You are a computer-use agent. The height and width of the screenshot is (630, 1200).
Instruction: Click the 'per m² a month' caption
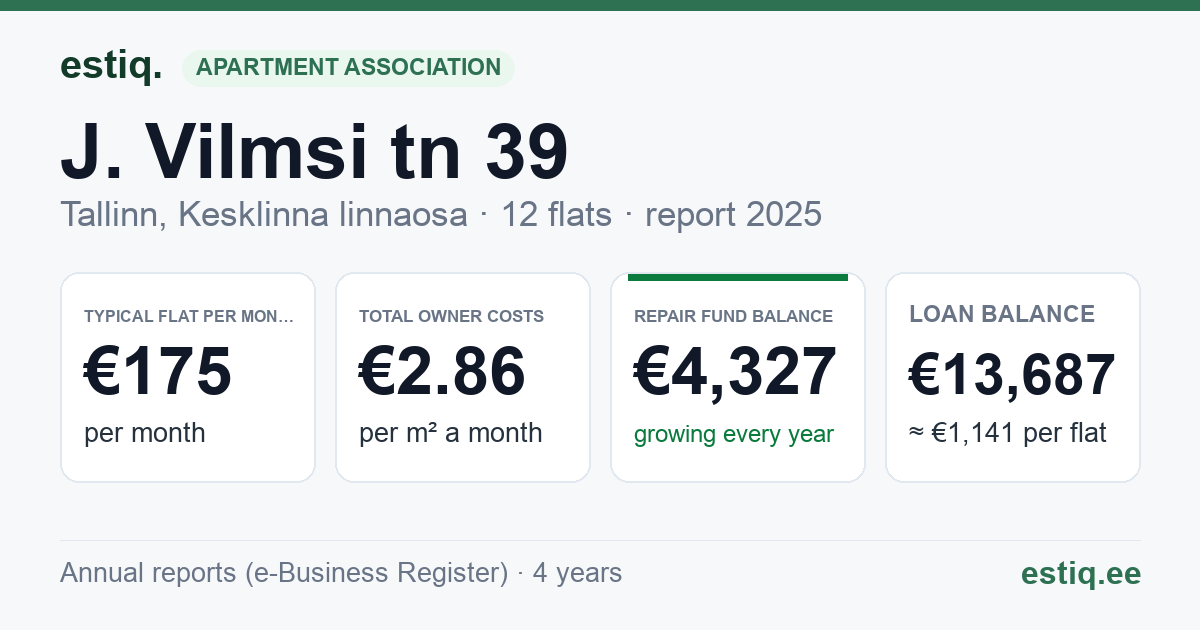451,433
